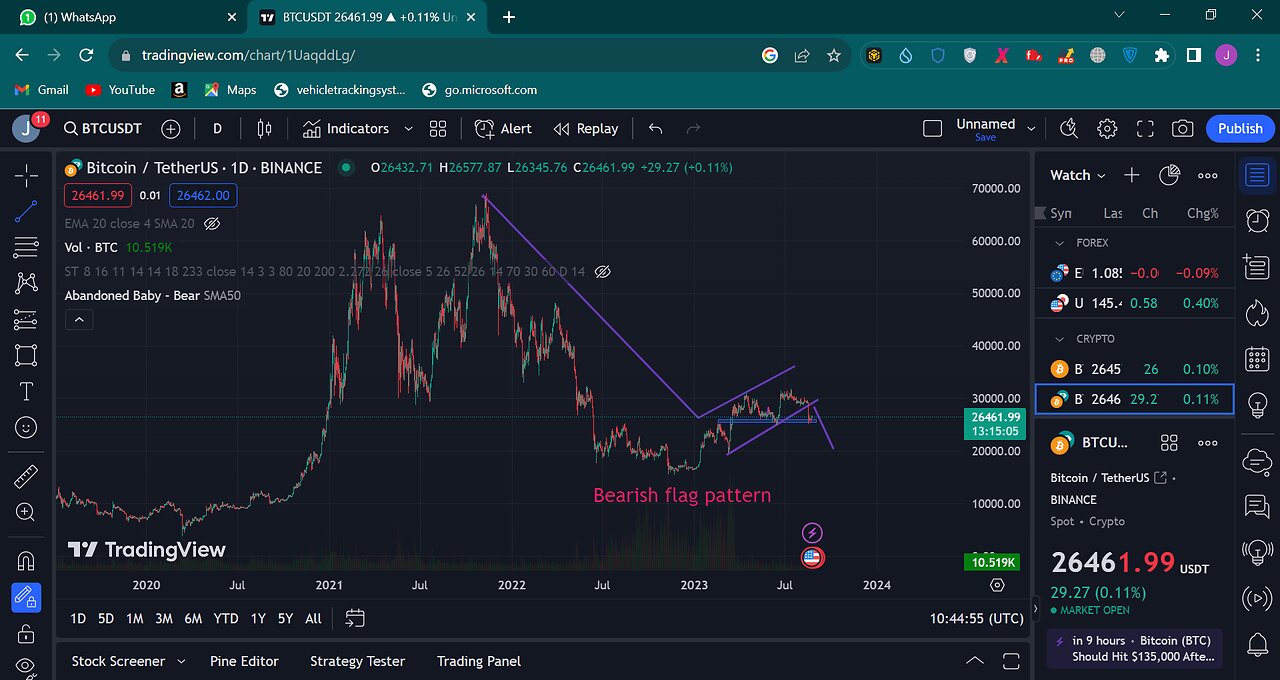Open the hotlists flame icon
This screenshot has width=1280, height=680.
[1257, 313]
